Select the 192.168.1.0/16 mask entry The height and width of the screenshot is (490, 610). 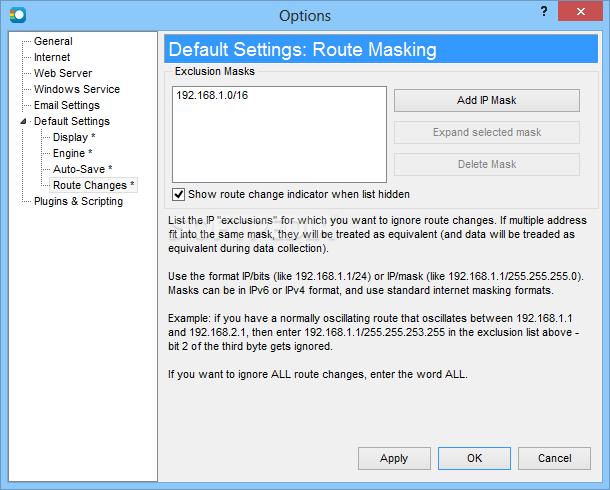coord(212,95)
